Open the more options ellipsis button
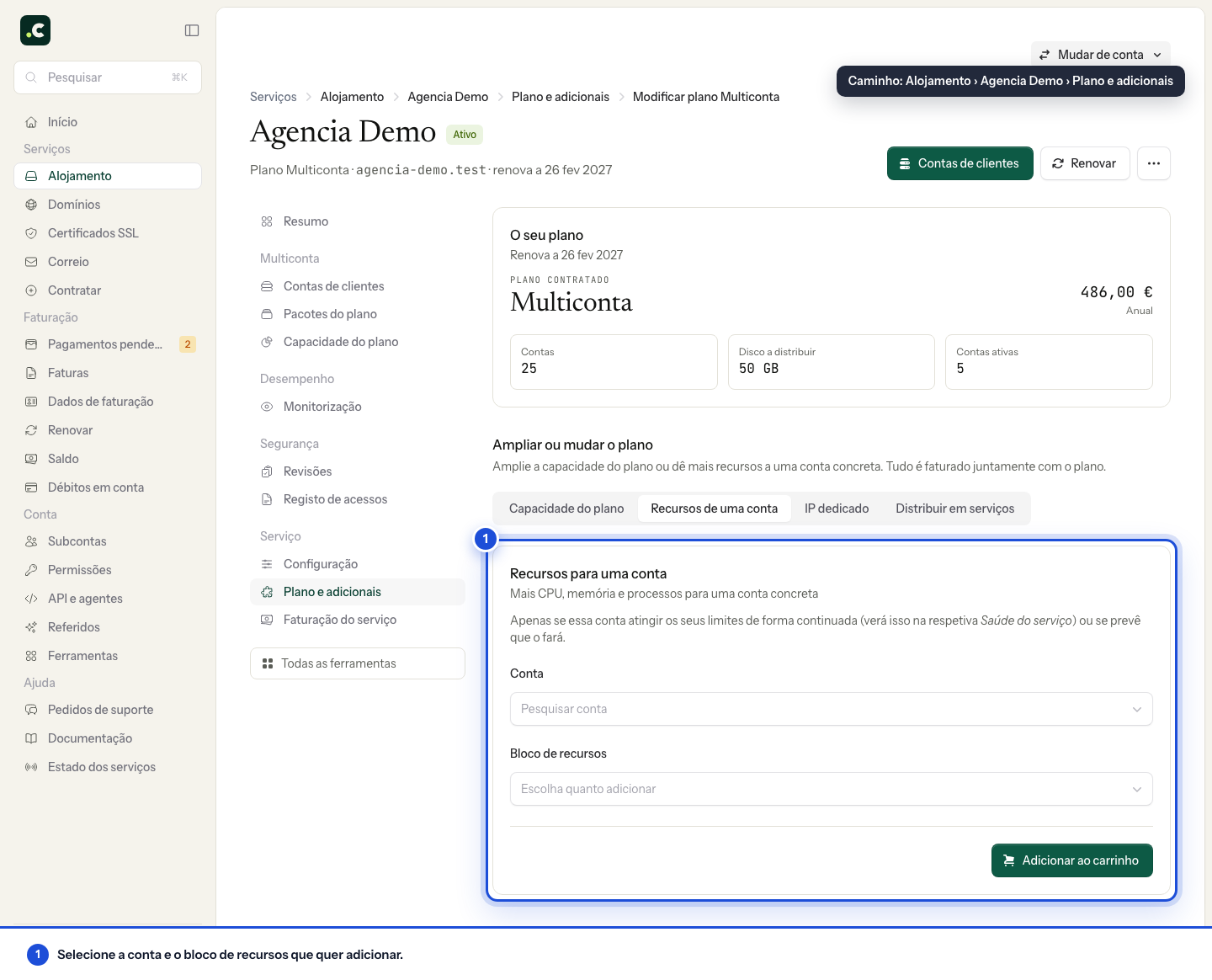1212x980 pixels. click(1154, 163)
